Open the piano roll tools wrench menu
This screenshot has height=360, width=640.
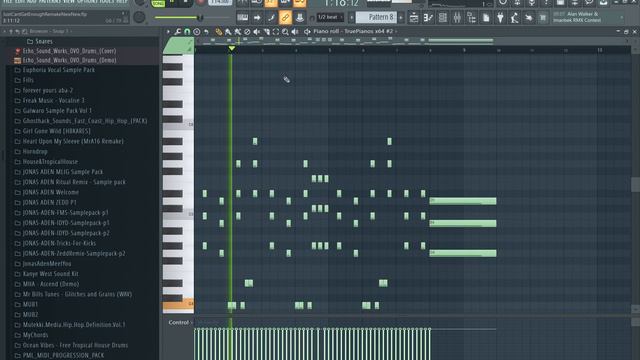click(x=178, y=31)
